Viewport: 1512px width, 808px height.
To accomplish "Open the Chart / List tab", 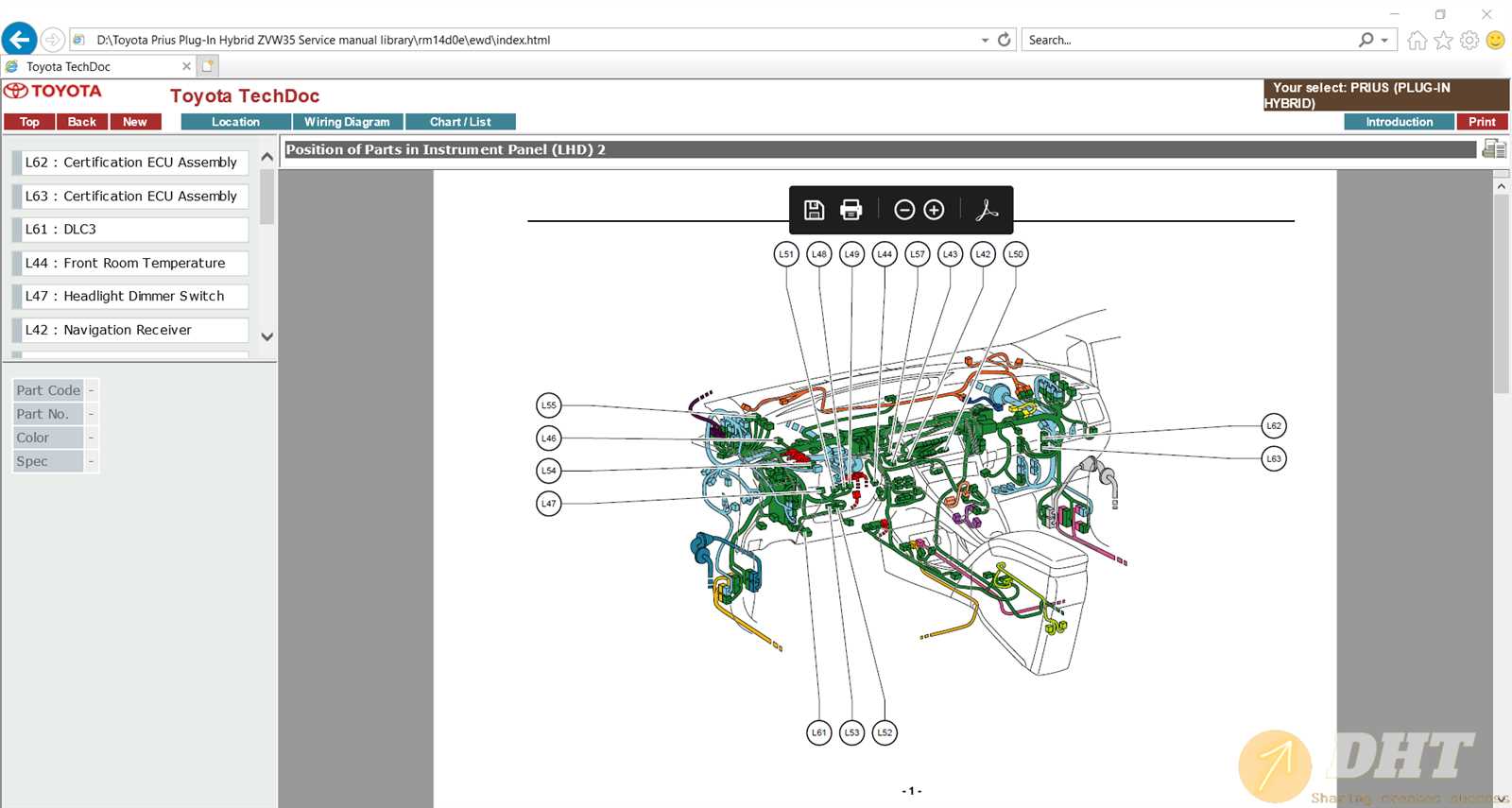I will 460,122.
